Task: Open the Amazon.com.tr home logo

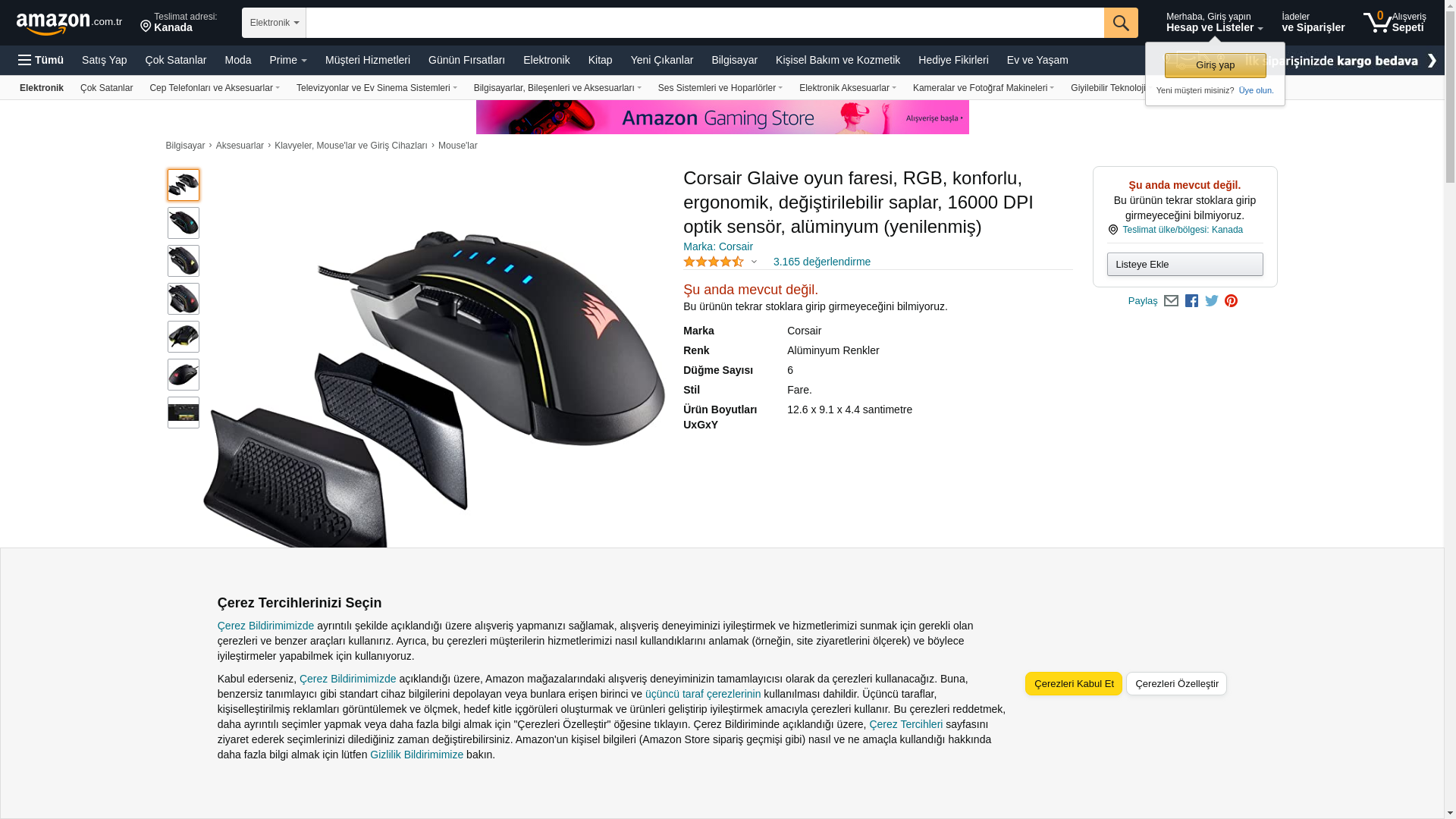Action: (69, 24)
